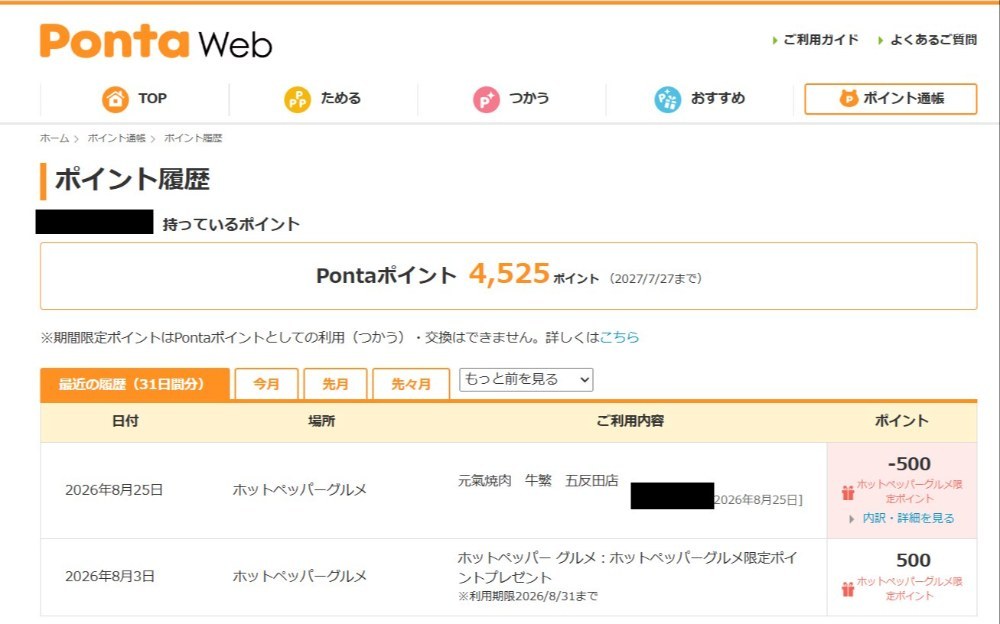This screenshot has height=624, width=1000.
Task: Click the (2027/7/27まで) expiry text
Action: (x=655, y=279)
